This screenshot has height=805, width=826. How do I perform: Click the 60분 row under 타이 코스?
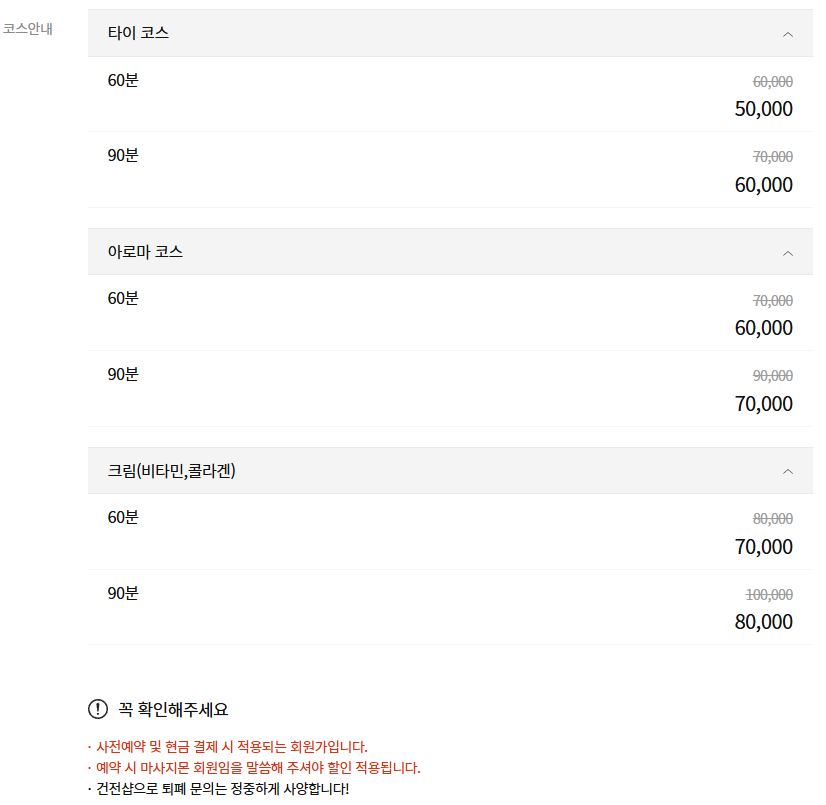[x=122, y=80]
